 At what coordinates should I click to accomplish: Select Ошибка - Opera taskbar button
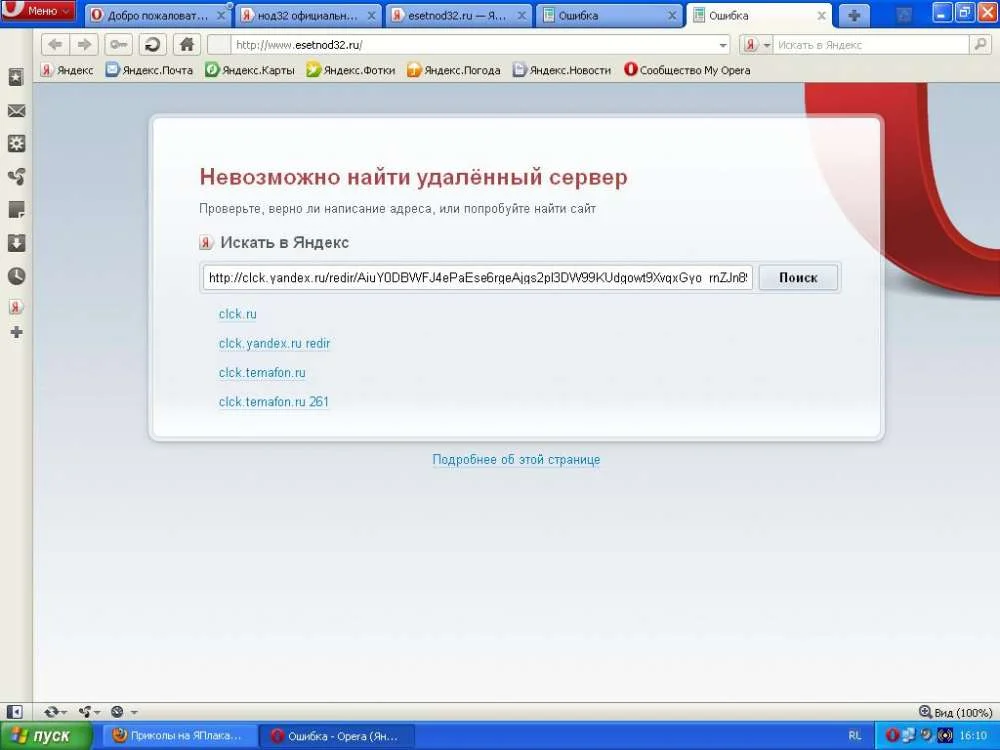(336, 736)
